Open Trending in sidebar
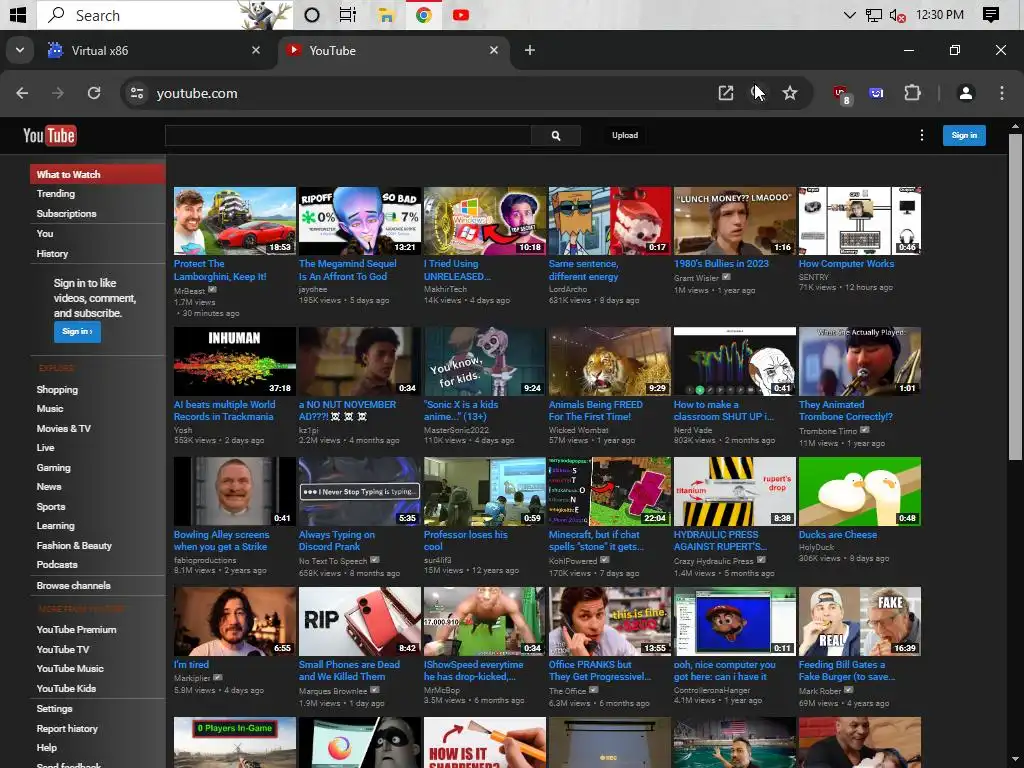Viewport: 1024px width, 768px height. point(56,193)
